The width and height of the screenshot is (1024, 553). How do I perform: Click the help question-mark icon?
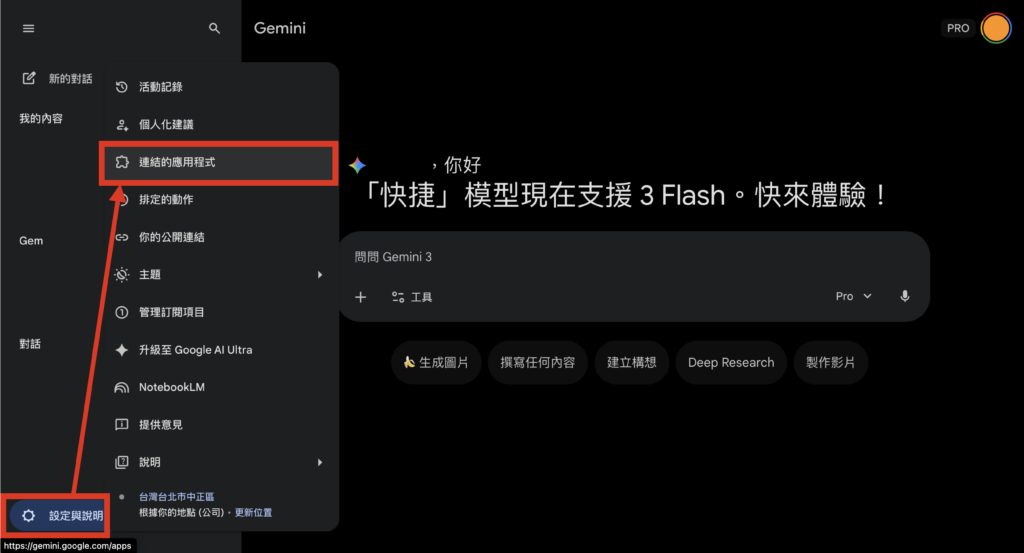tap(122, 462)
